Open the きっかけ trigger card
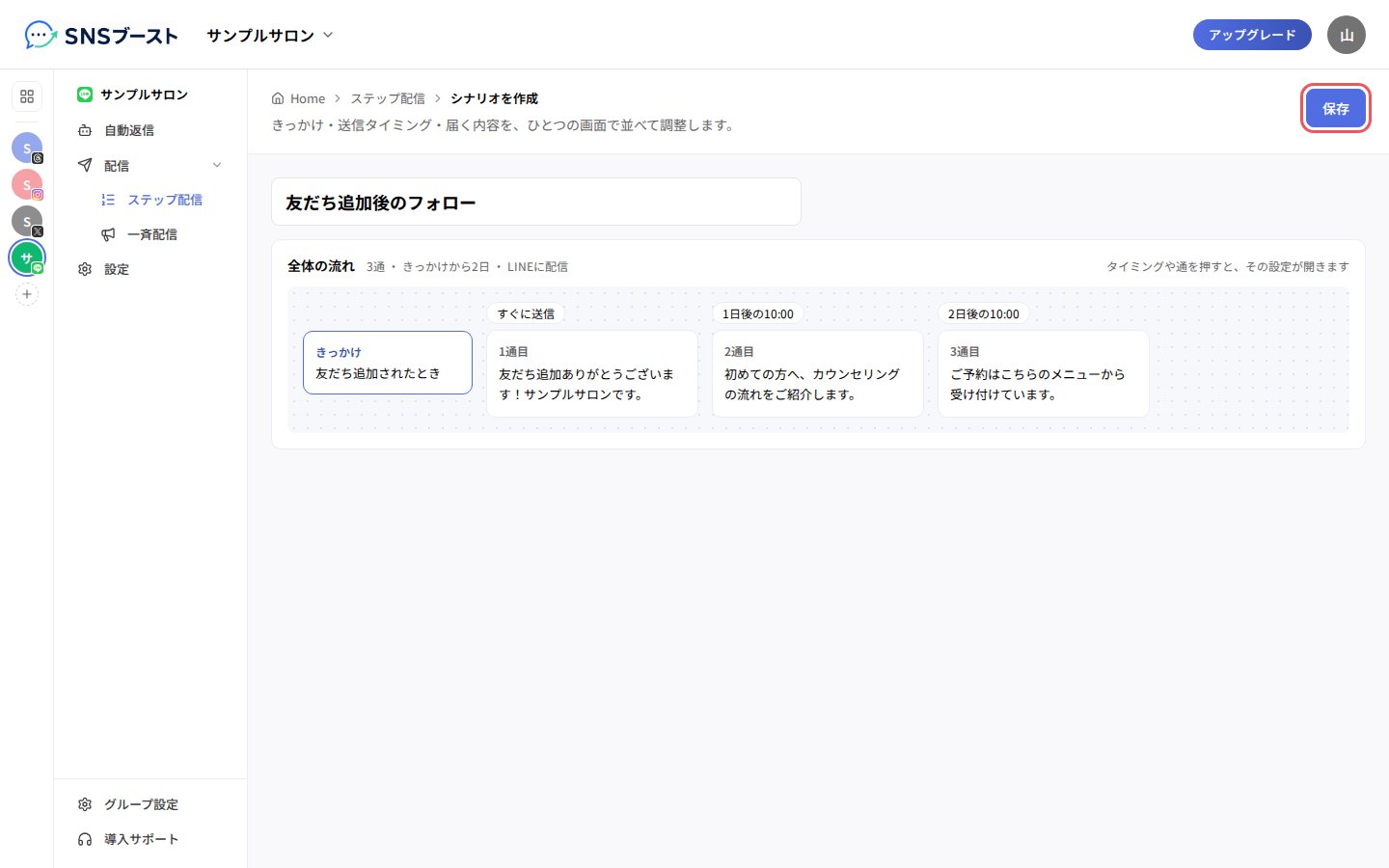 pyautogui.click(x=388, y=363)
